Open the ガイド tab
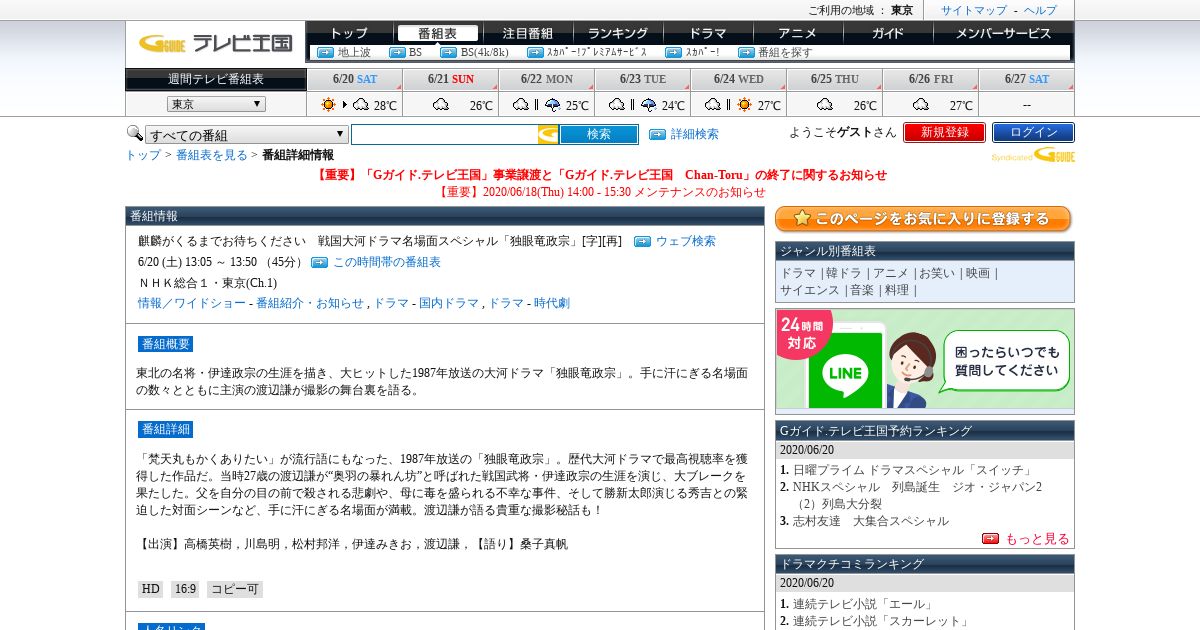Image resolution: width=1200 pixels, height=630 pixels. coord(887,33)
